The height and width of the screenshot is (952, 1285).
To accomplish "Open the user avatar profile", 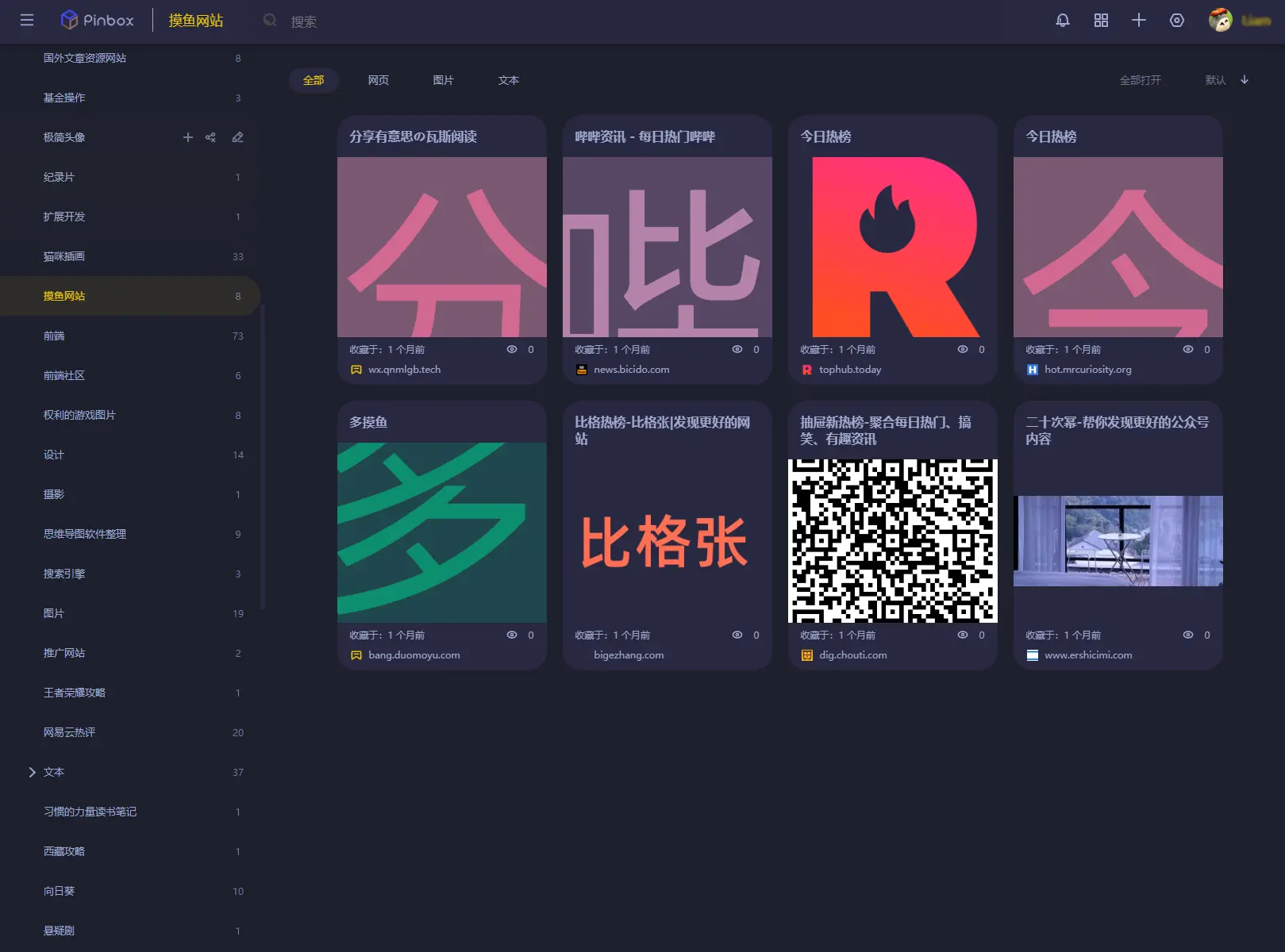I will click(x=1221, y=21).
